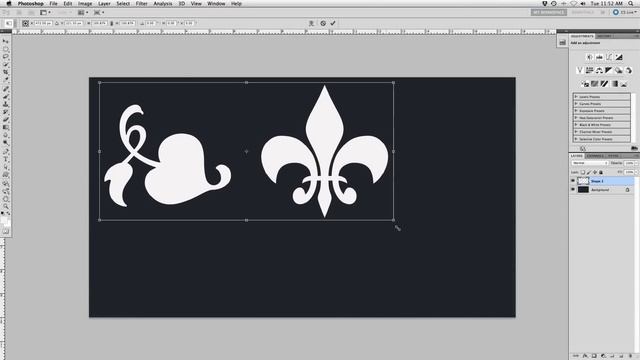Add a Levels adjustment
Image resolution: width=640 pixels, height=360 pixels.
click(x=600, y=57)
